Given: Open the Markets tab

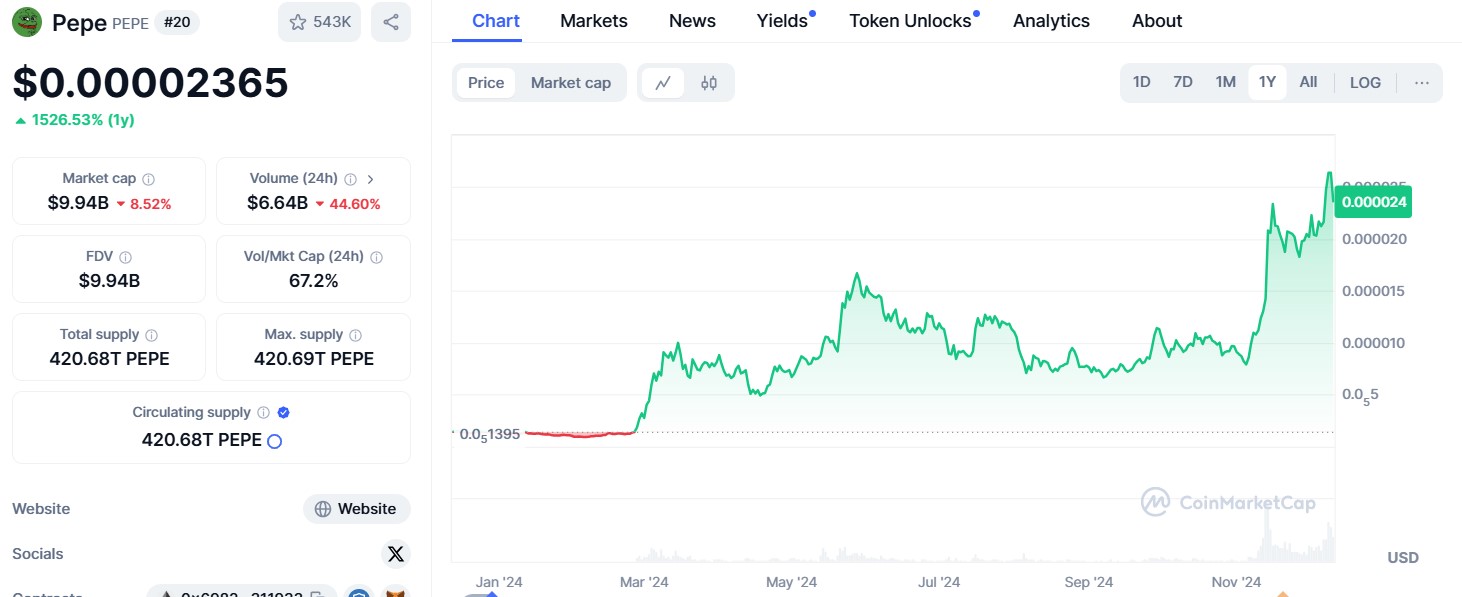Looking at the screenshot, I should click(594, 21).
